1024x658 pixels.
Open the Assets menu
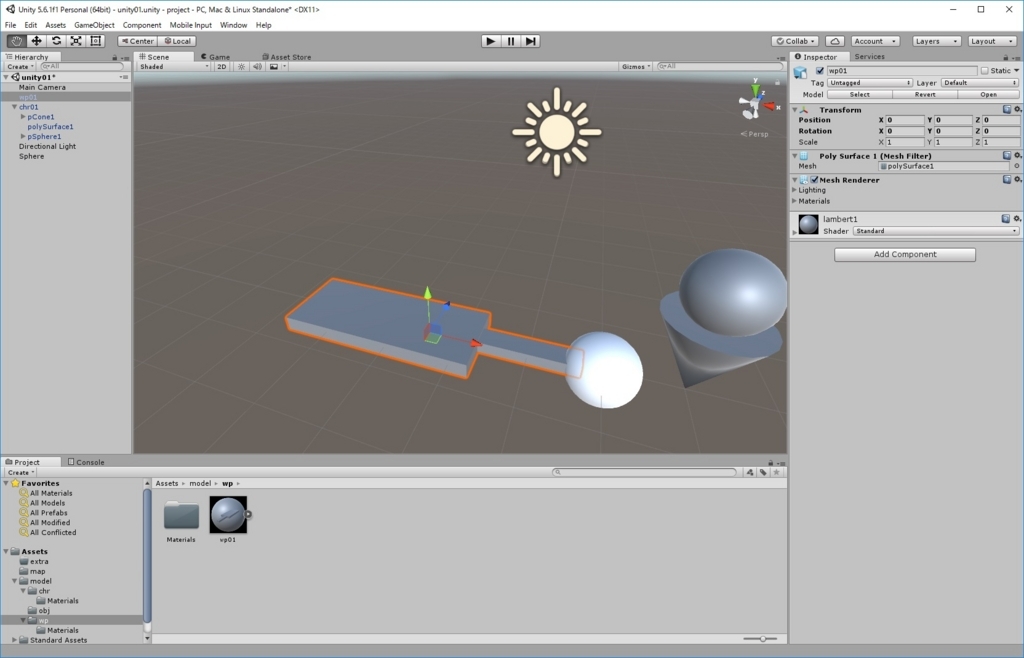click(x=56, y=25)
